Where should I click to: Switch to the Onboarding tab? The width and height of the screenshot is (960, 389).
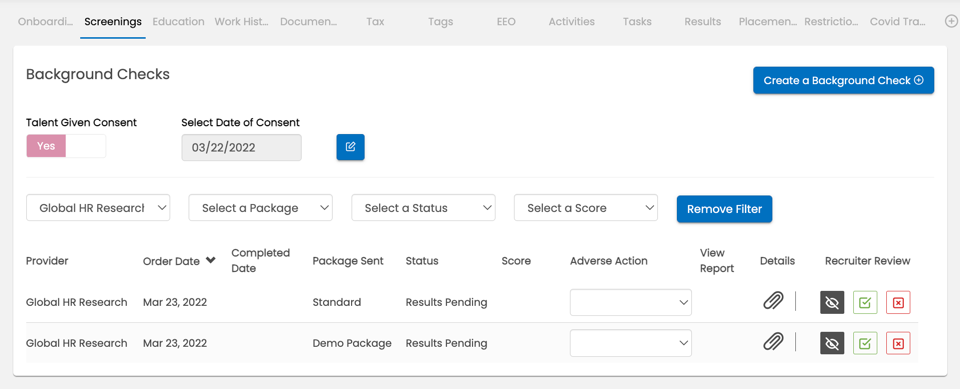(x=46, y=21)
